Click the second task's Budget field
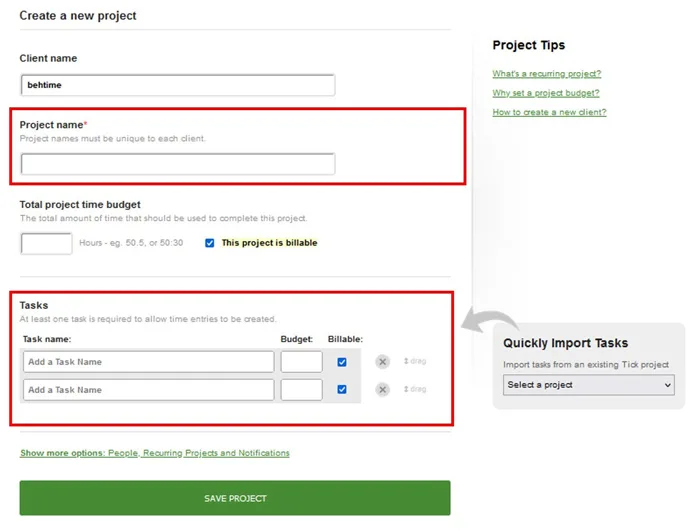 301,390
